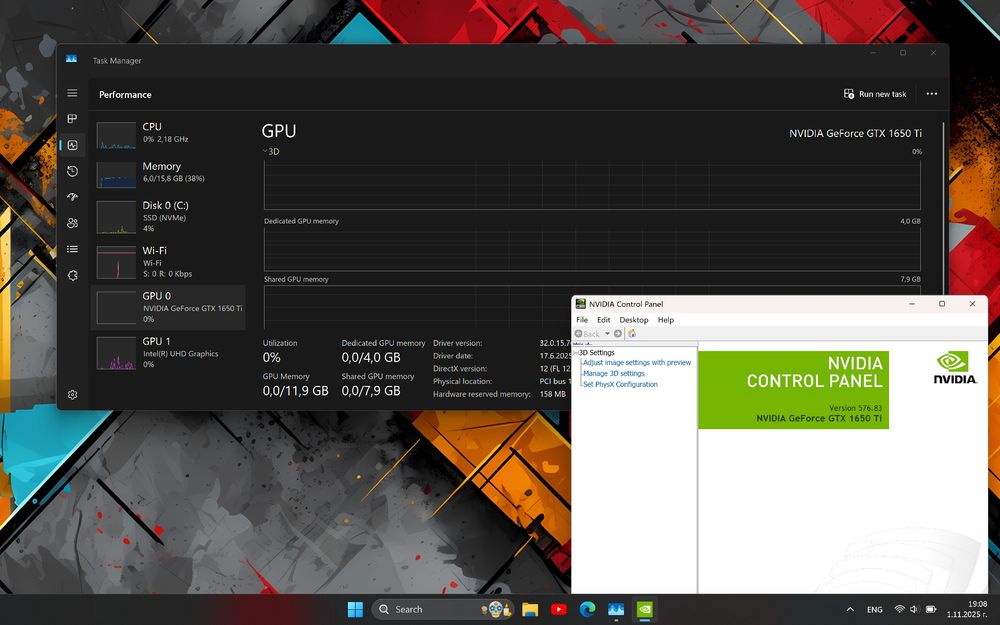Image resolution: width=1000 pixels, height=625 pixels.
Task: Select the Wi-Fi performance entry
Action: (168, 261)
